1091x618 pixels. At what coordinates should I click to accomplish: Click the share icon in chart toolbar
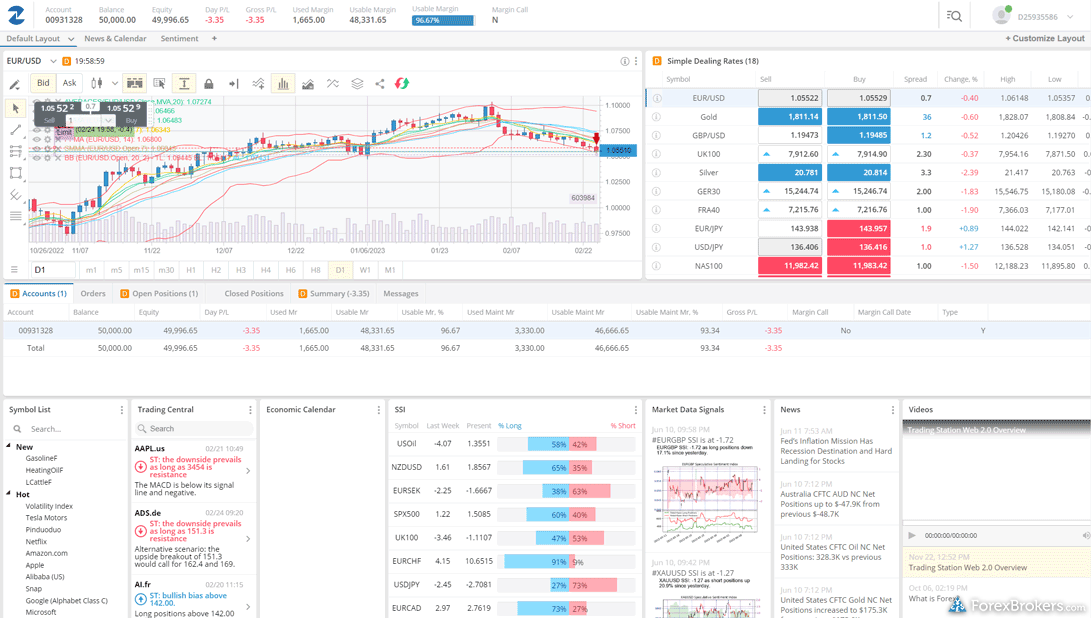click(x=380, y=84)
